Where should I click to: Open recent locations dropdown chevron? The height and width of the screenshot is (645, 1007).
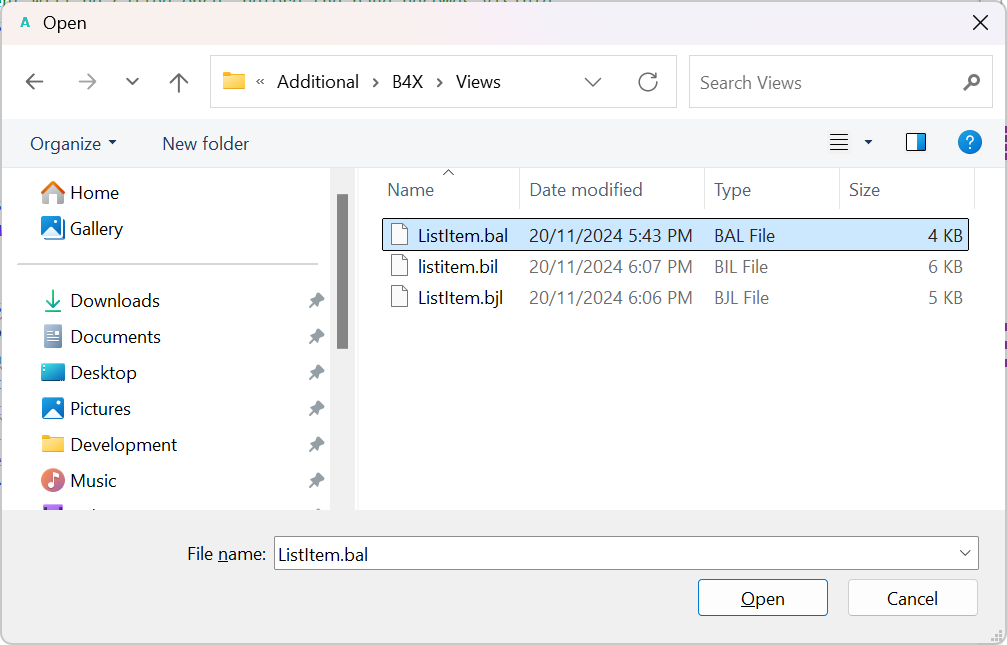(x=132, y=82)
